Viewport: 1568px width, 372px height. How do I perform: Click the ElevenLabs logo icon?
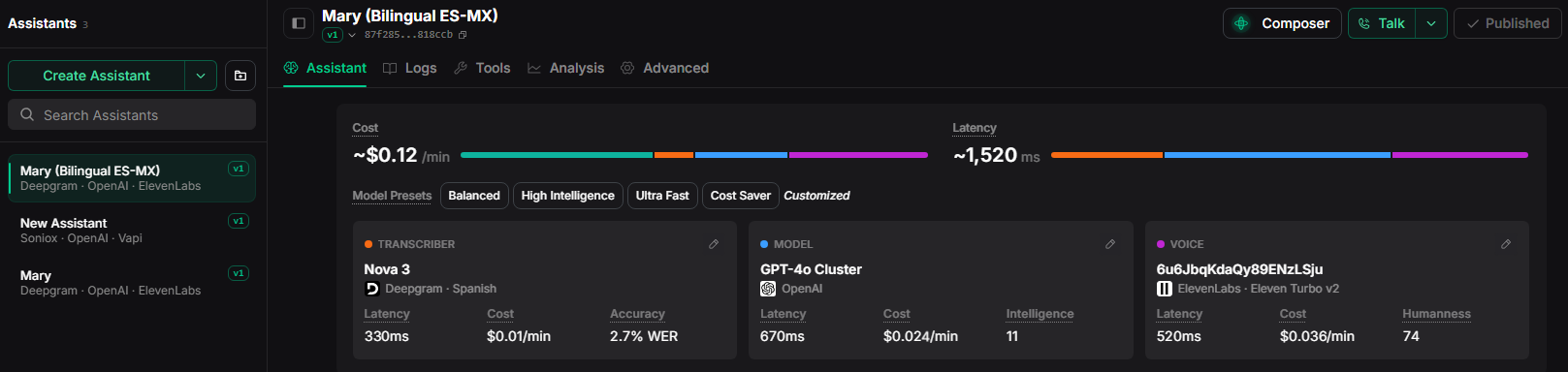1164,289
